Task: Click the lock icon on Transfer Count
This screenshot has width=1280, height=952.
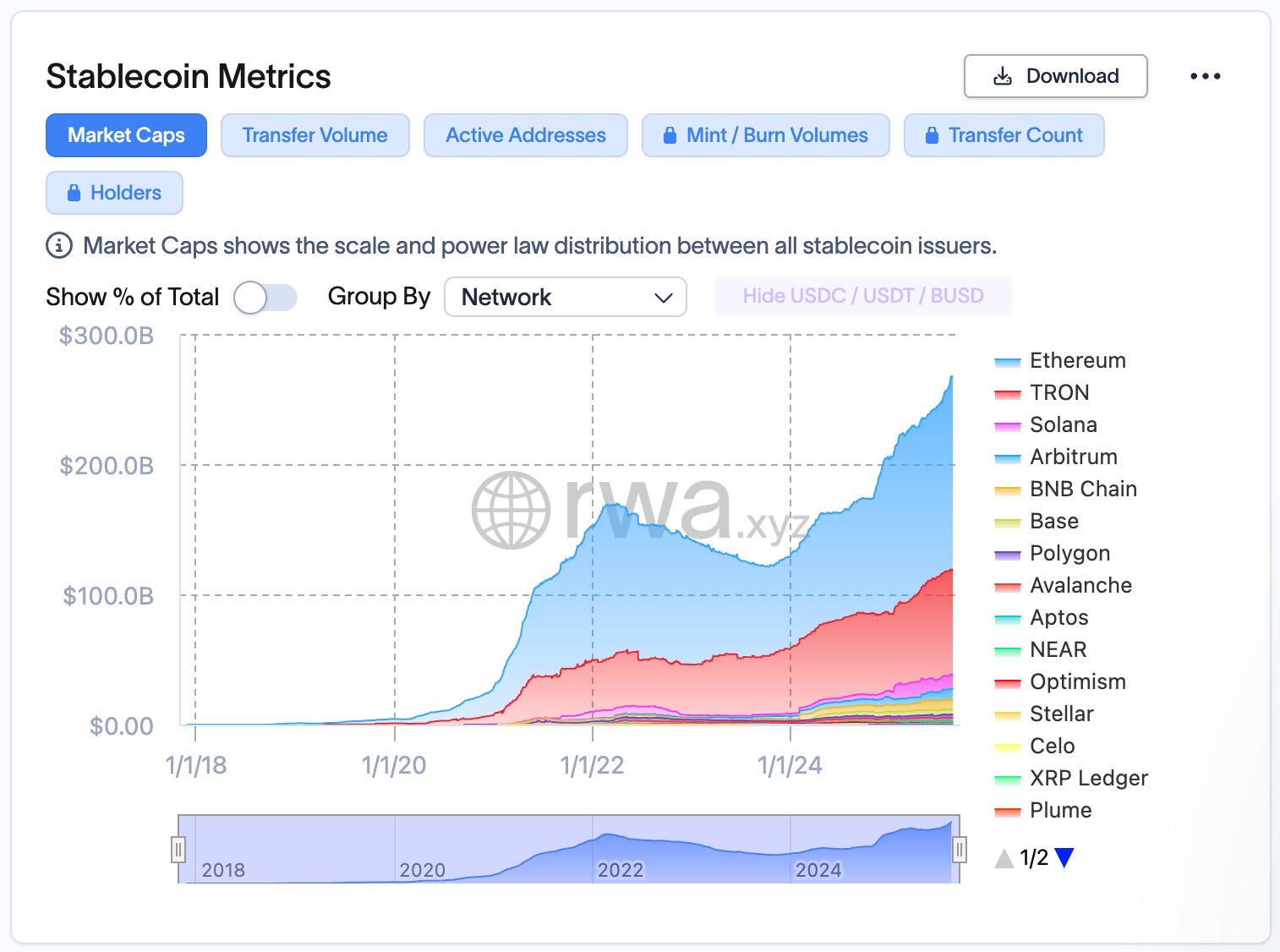Action: coord(933,134)
